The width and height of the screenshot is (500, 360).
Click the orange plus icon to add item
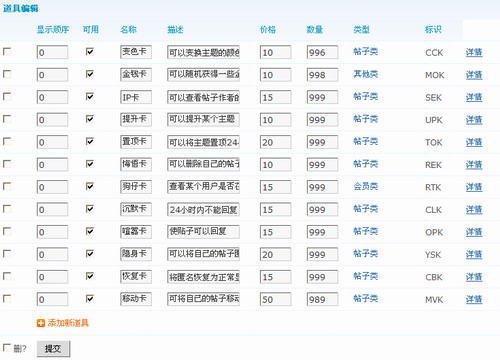click(41, 323)
